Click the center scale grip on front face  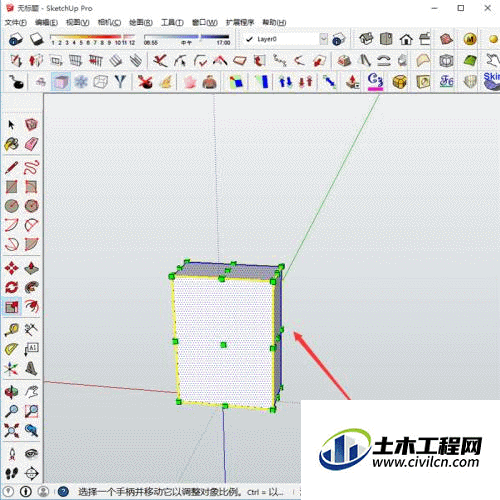point(223,345)
